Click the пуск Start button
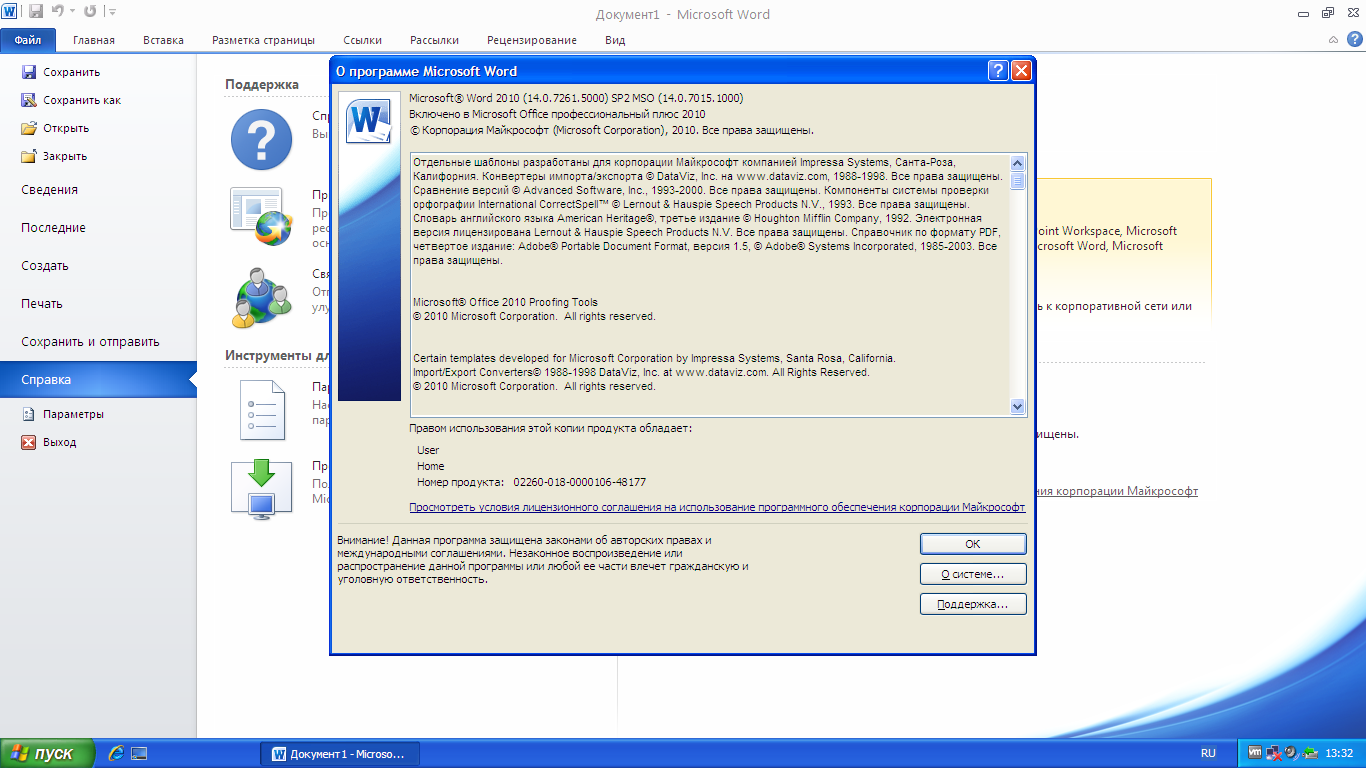This screenshot has width=1366, height=768. 47,753
